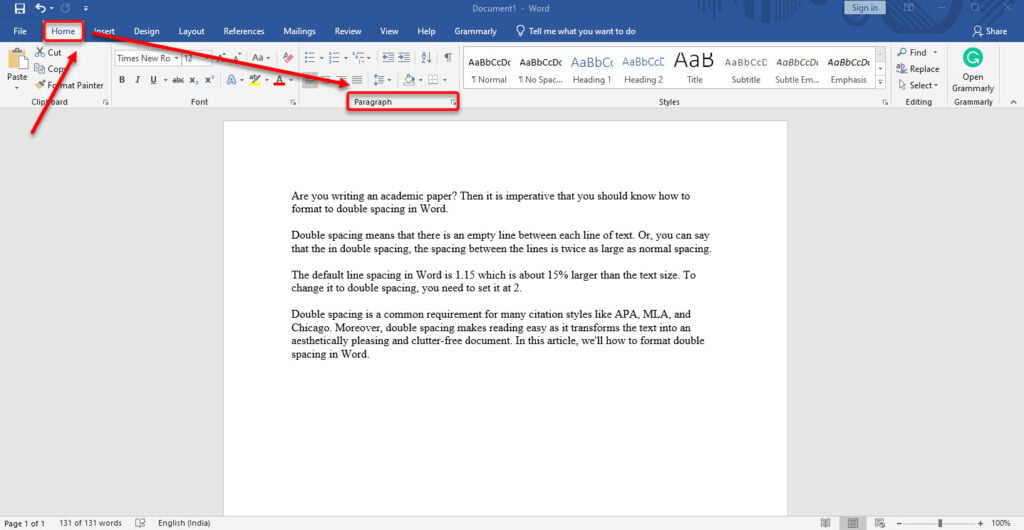The width and height of the screenshot is (1024, 530).
Task: Apply Format Painter
Action: tap(69, 85)
